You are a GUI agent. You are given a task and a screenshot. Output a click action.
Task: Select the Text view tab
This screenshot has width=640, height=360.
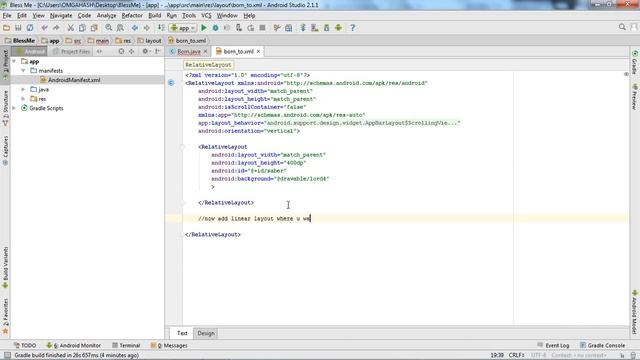tap(182, 333)
